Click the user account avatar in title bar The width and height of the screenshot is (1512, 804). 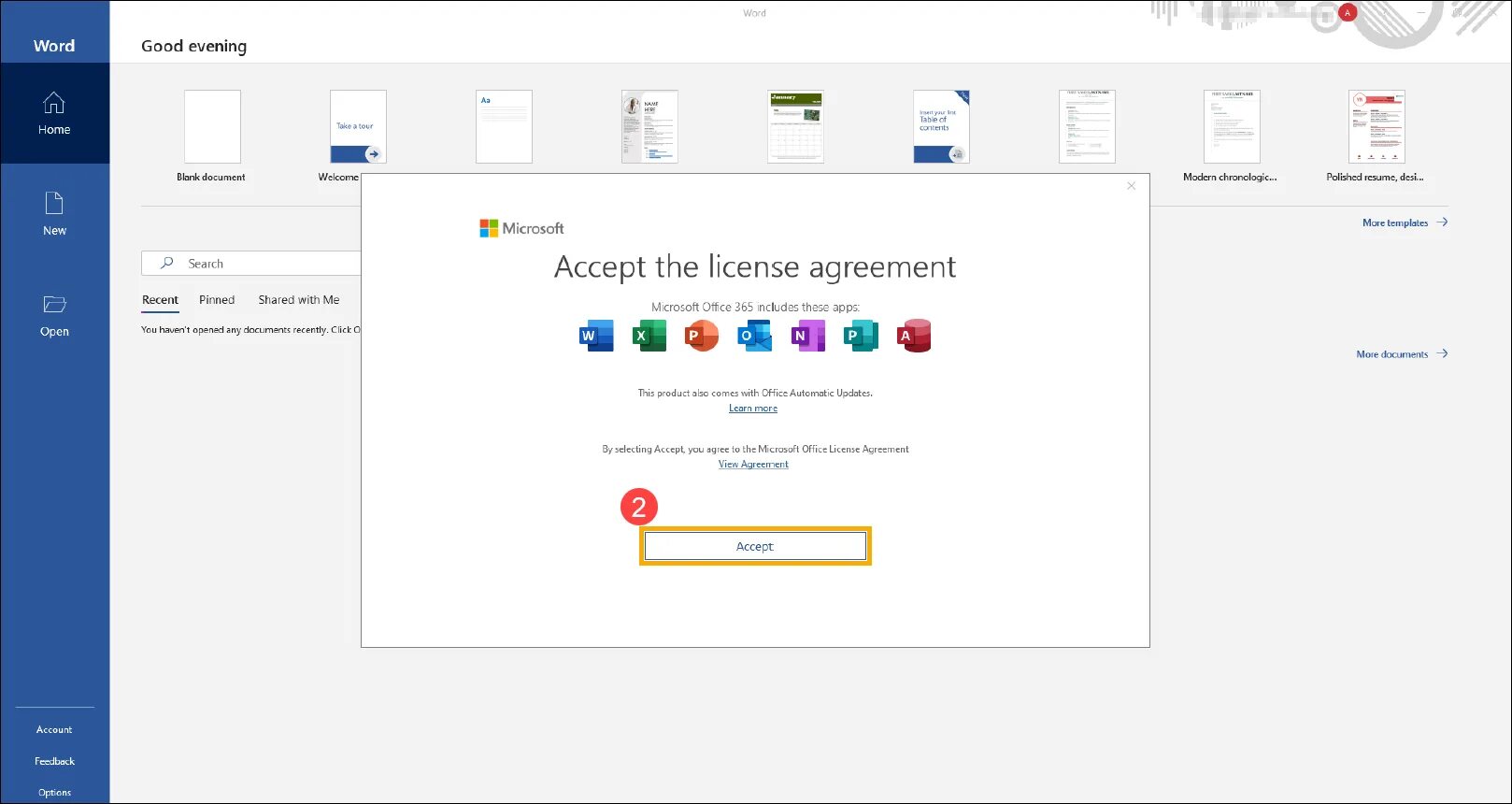pos(1348,13)
